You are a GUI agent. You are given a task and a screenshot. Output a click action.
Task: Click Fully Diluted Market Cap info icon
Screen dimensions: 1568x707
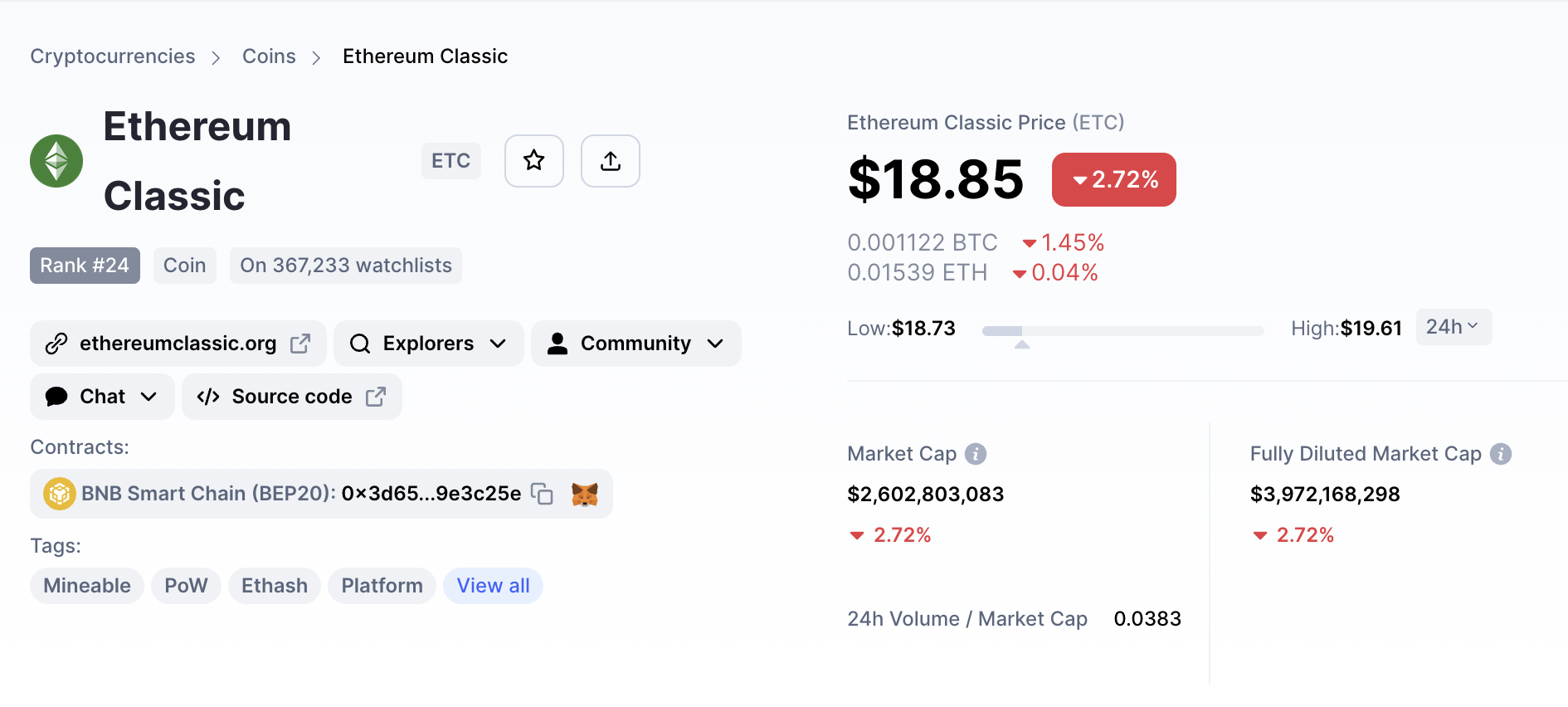[x=1500, y=454]
